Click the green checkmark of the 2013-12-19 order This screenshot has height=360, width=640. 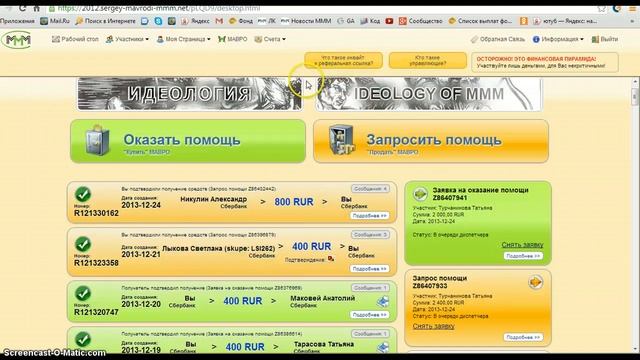tap(83, 340)
